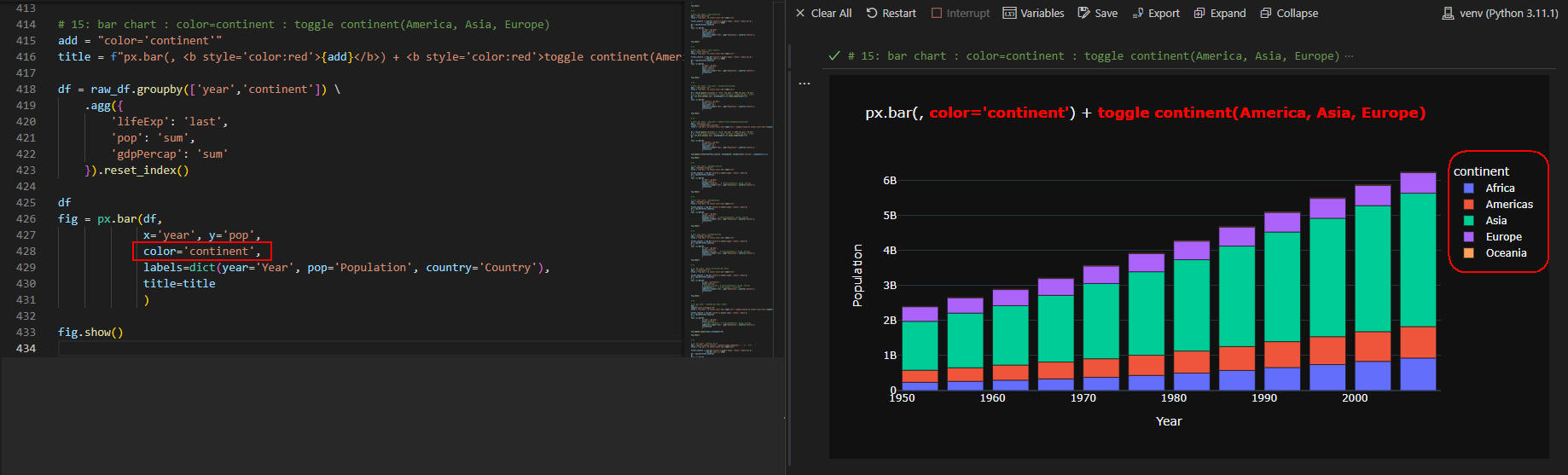Screen dimensions: 1568x475
Task: Expand all cell inputs
Action: (x=1220, y=13)
